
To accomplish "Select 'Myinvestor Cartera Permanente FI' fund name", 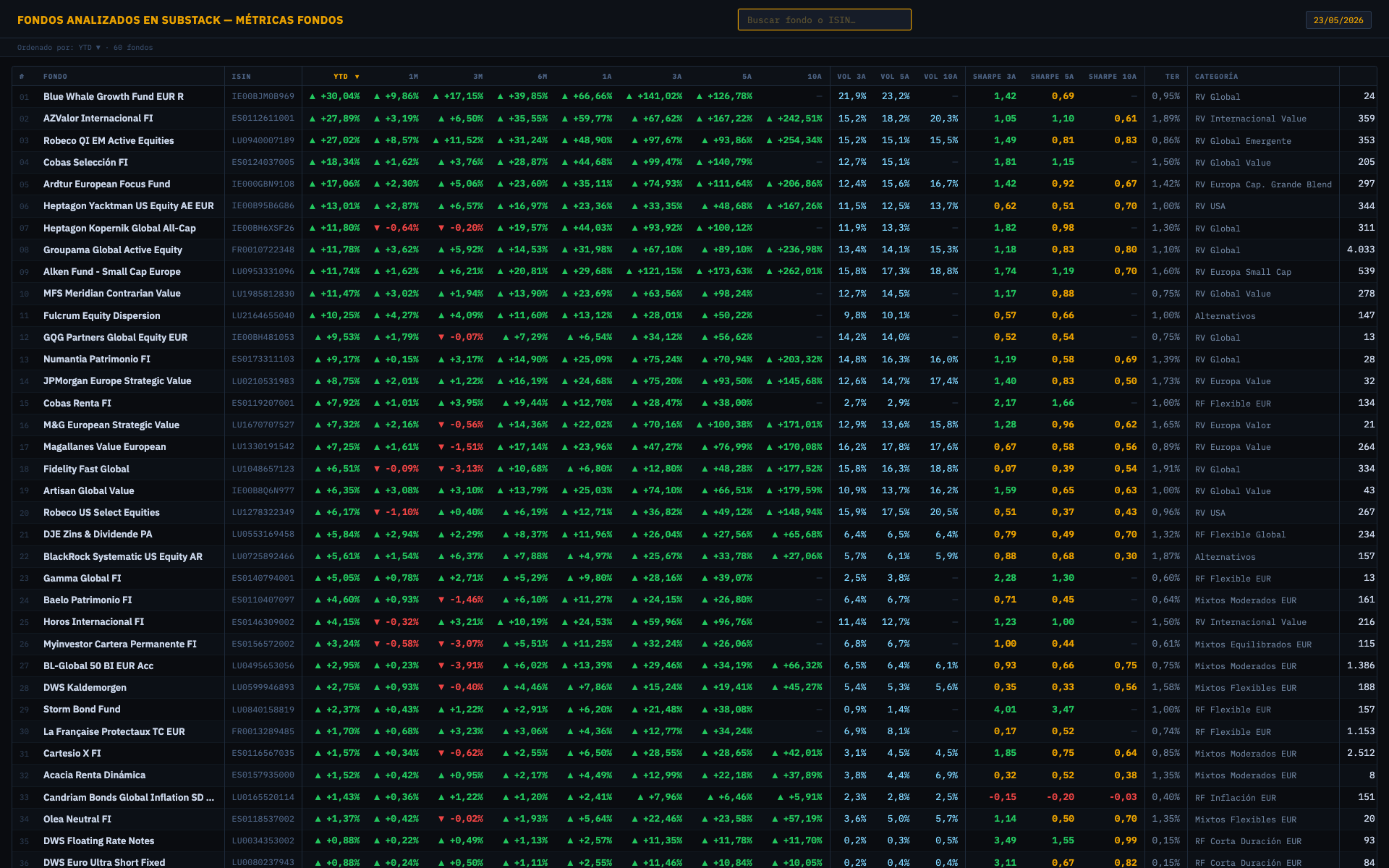I will coord(120,644).
